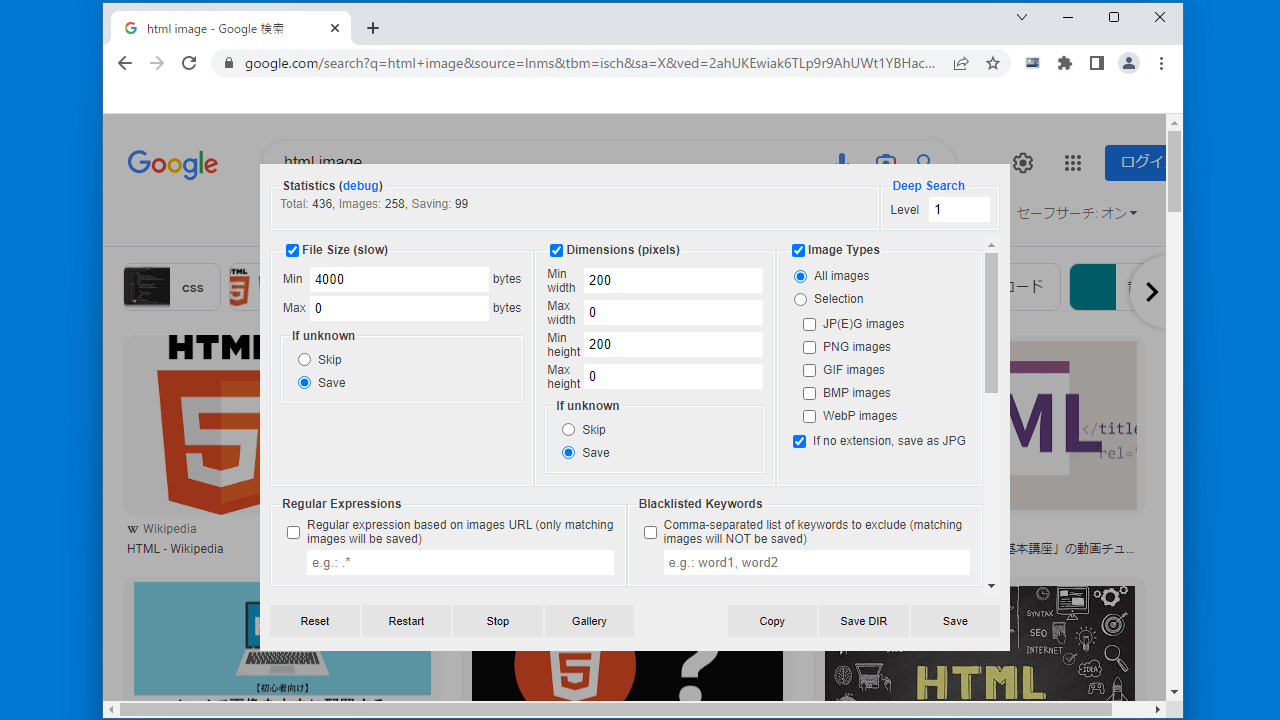Click the page vertical scrollbar thumb

[1175, 171]
